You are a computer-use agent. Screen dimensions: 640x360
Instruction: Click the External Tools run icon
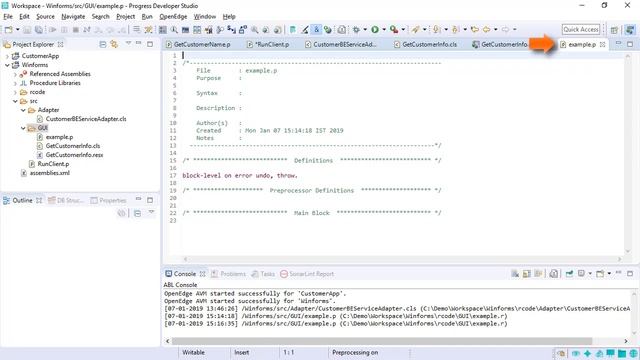(x=393, y=29)
